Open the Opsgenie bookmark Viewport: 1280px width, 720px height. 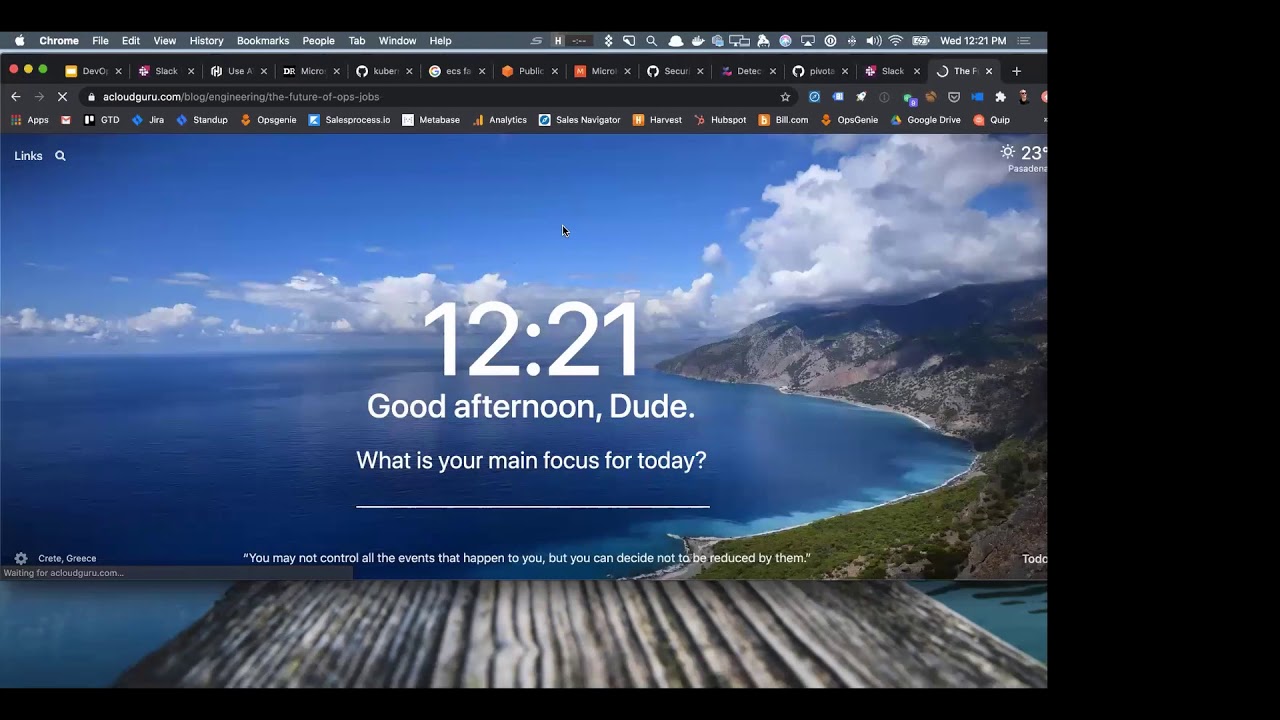pos(268,120)
